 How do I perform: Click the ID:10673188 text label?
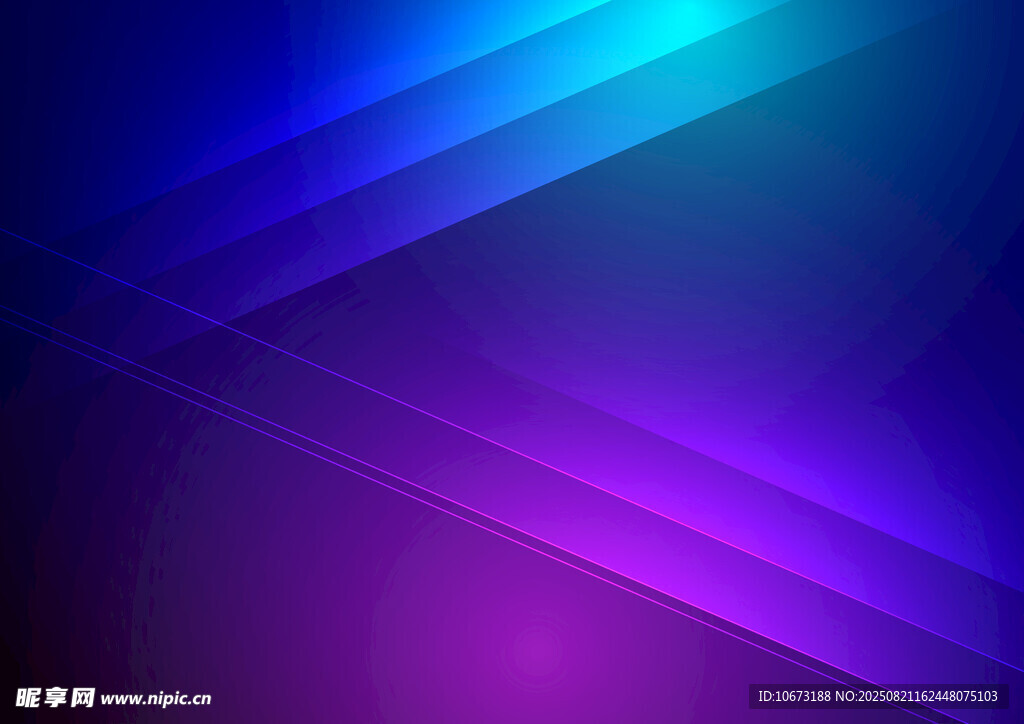pyautogui.click(x=795, y=696)
